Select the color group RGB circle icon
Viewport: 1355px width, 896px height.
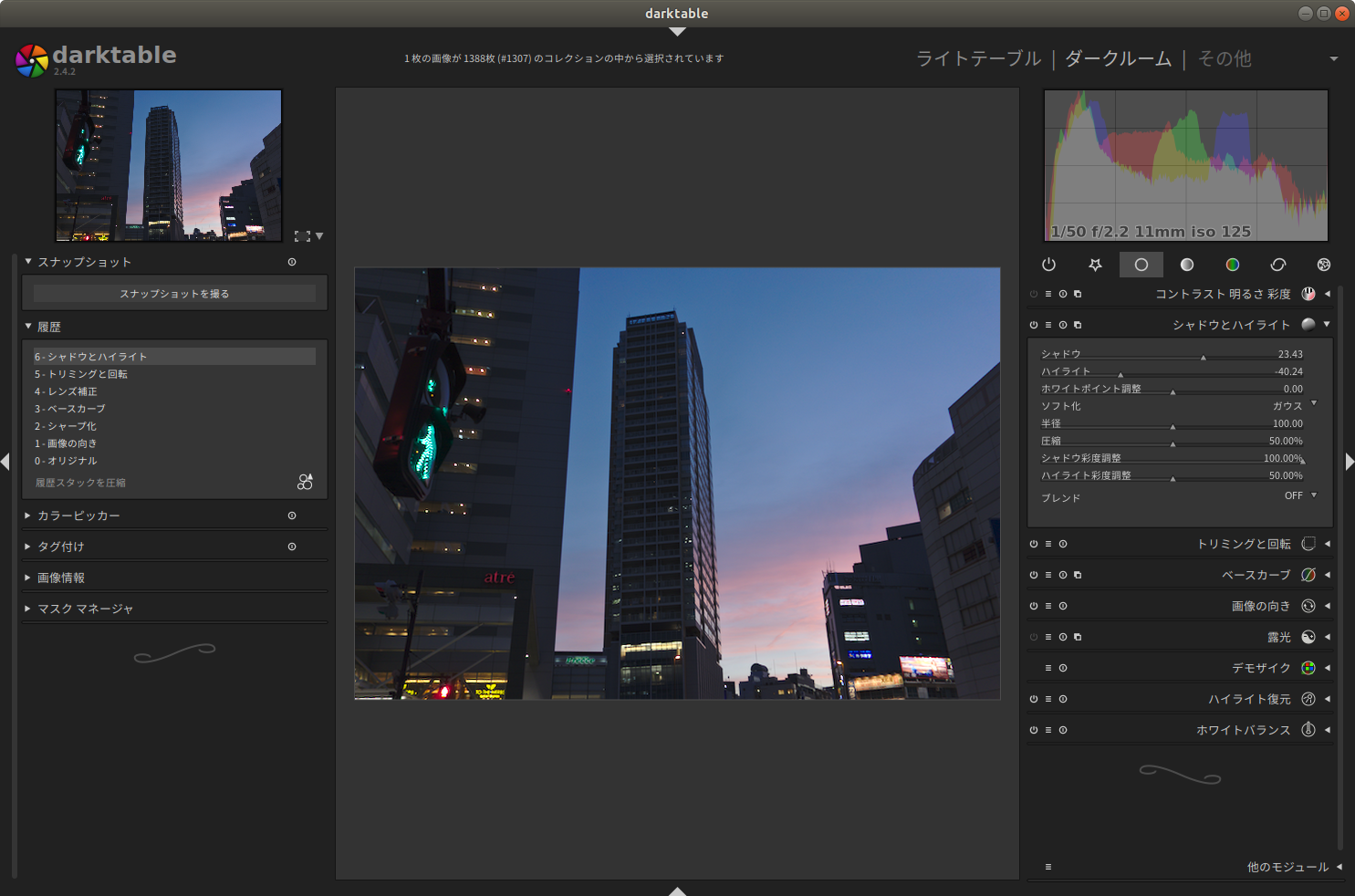(x=1232, y=265)
